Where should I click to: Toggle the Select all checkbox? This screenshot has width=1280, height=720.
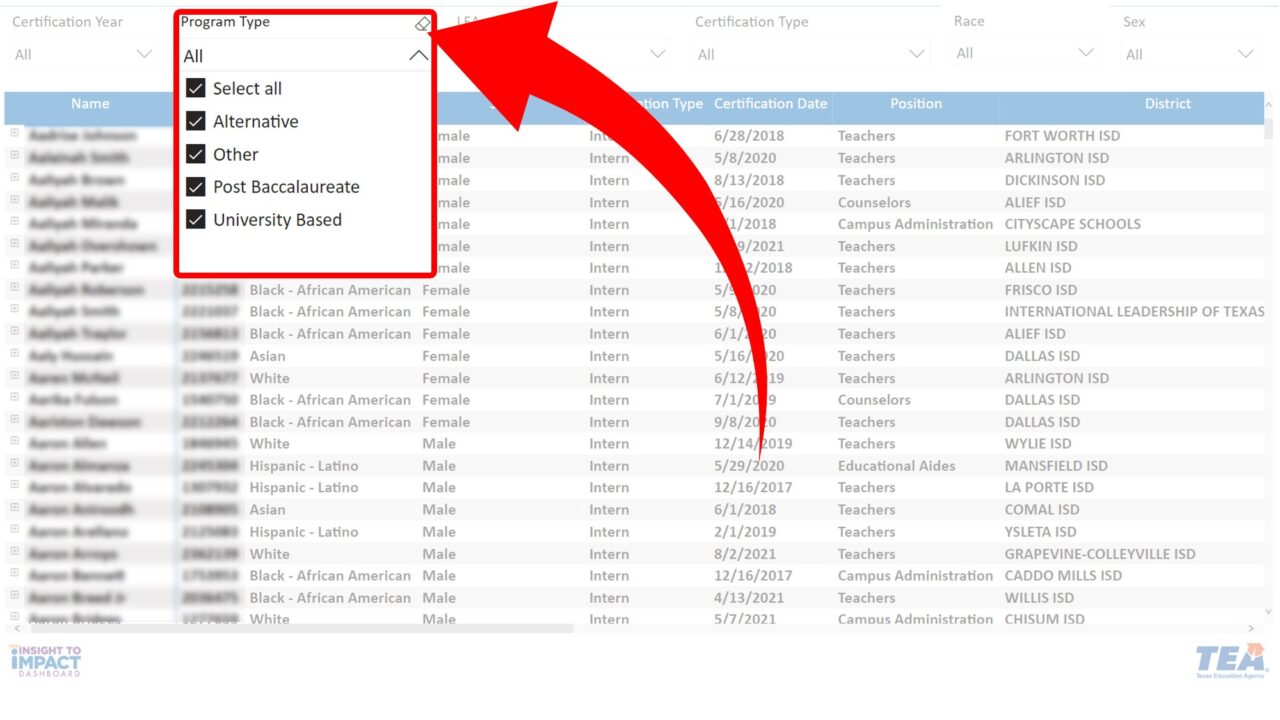tap(196, 88)
